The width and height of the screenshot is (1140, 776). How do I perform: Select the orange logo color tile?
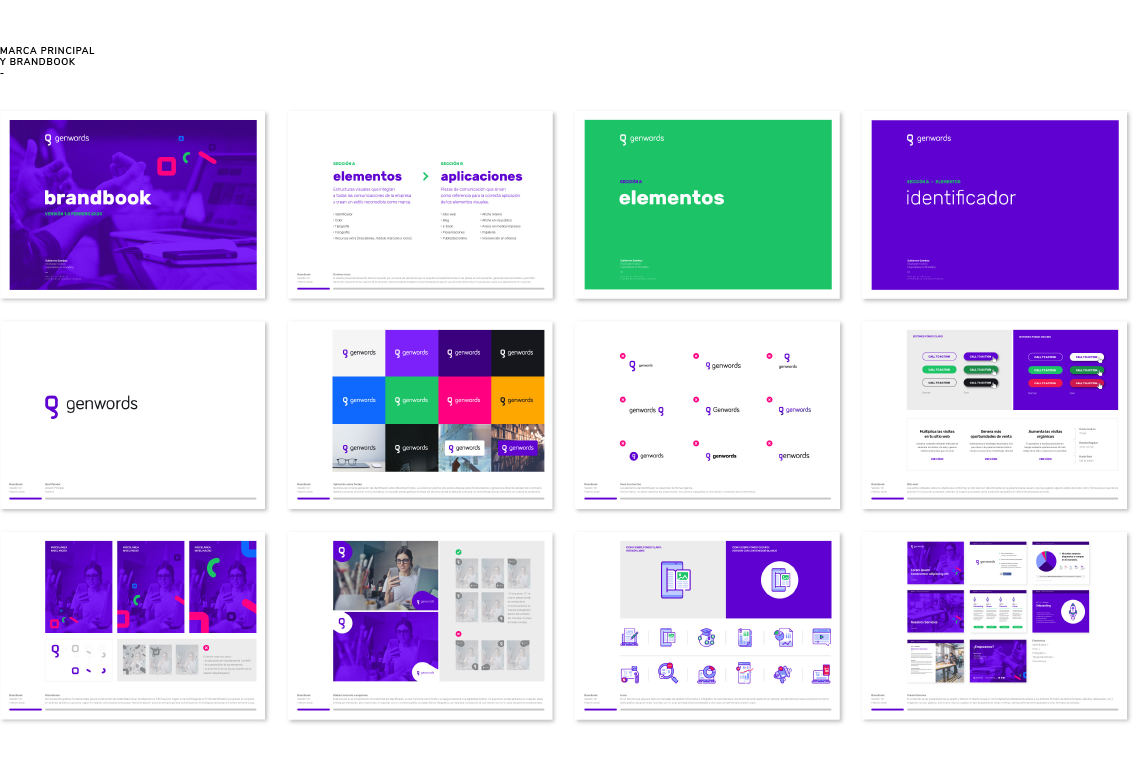coord(518,400)
